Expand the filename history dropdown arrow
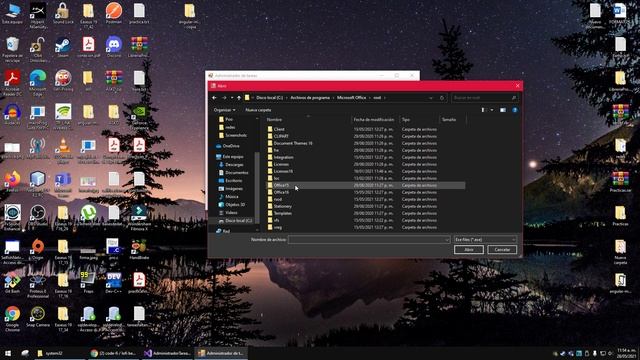 click(x=447, y=240)
